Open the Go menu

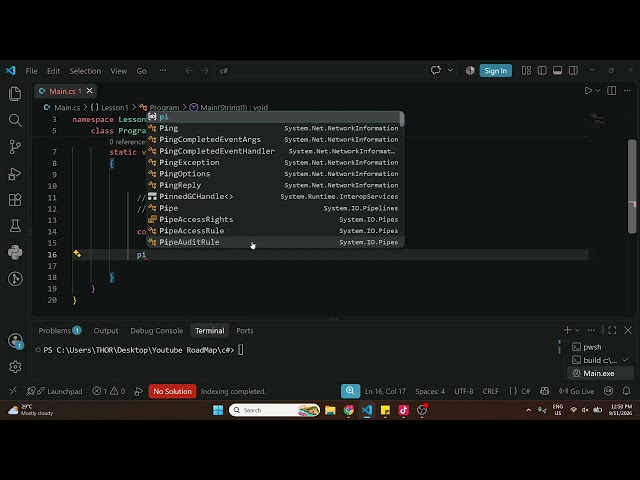coord(141,71)
